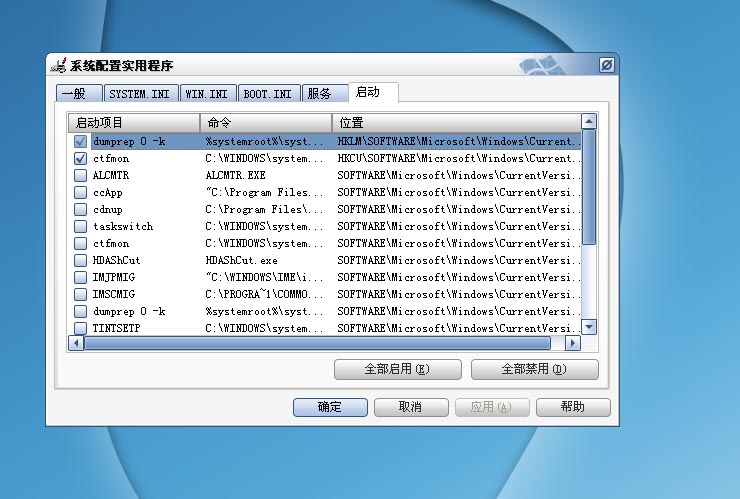Switch to the BOOT.INI tab
The image size is (740, 499).
269,93
